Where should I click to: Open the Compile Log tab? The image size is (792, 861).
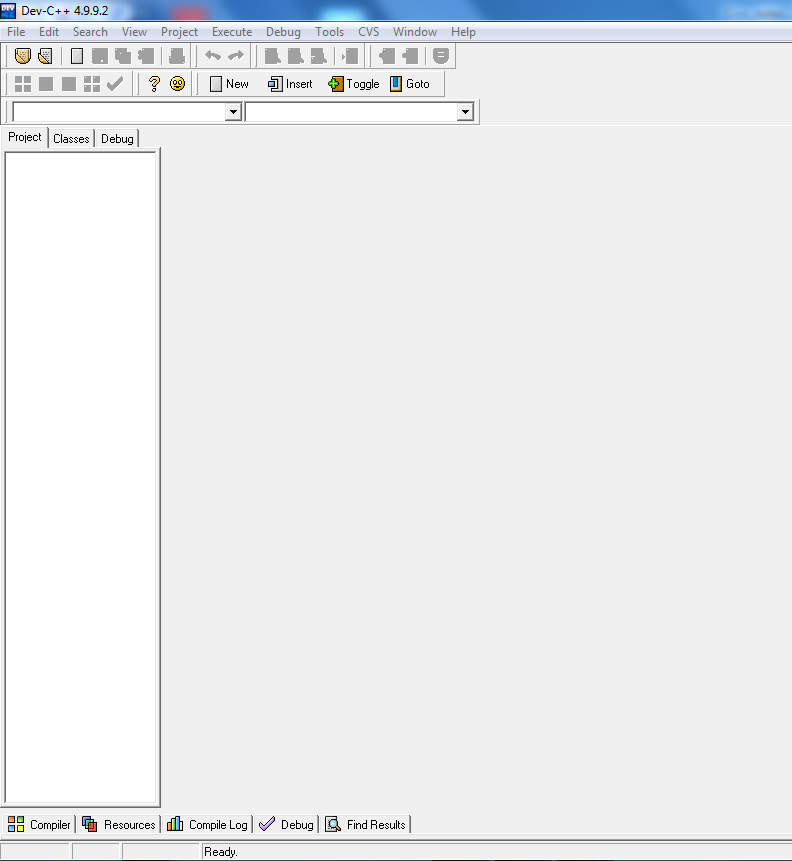(207, 824)
